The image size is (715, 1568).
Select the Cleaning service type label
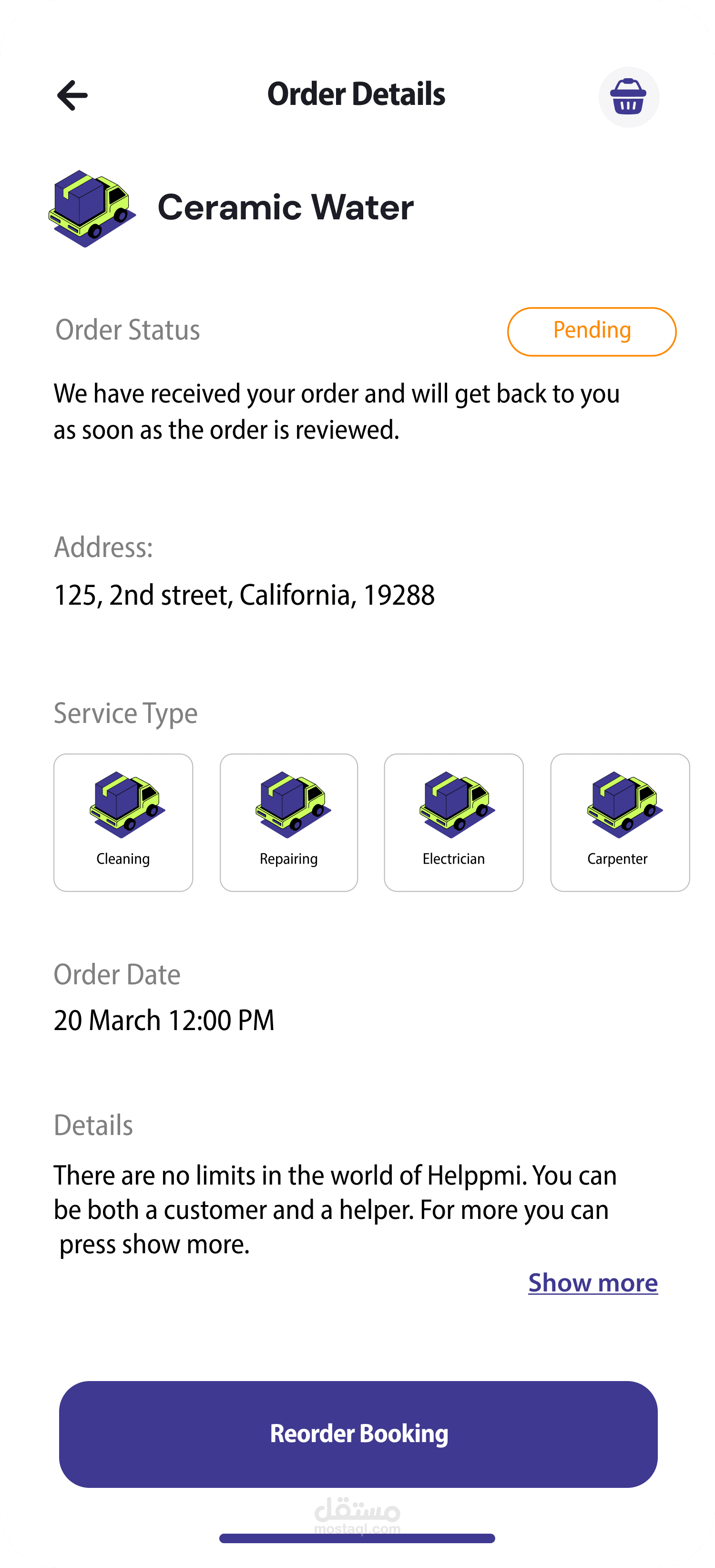click(123, 859)
